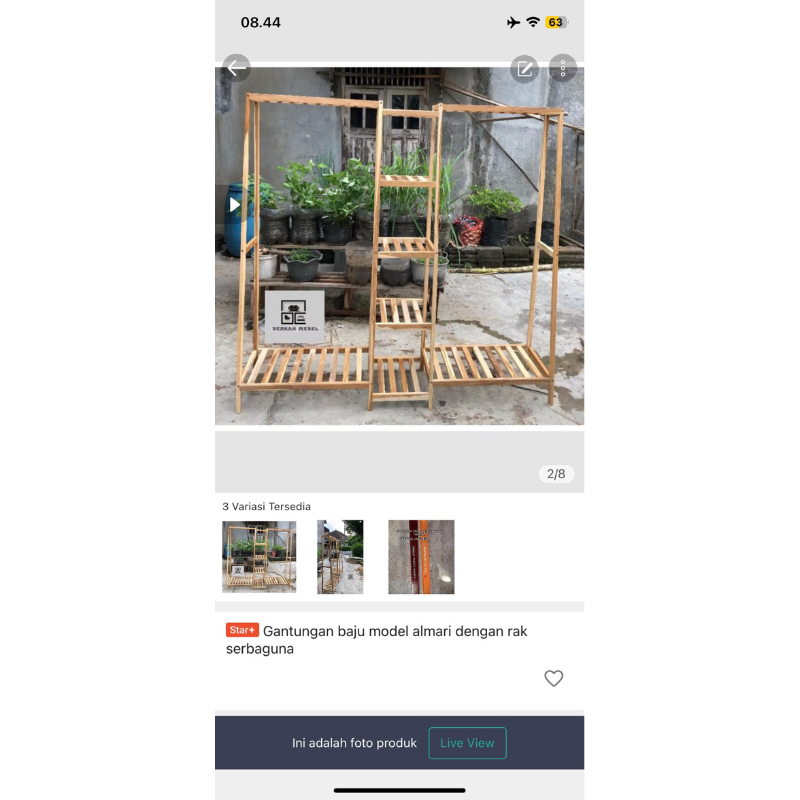
Task: Select the first wardrobe rack variation thumbnail
Action: [259, 557]
